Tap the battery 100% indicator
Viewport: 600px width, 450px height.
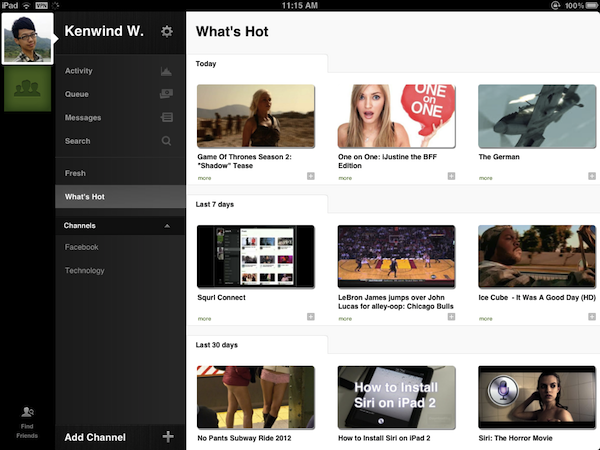[581, 5]
